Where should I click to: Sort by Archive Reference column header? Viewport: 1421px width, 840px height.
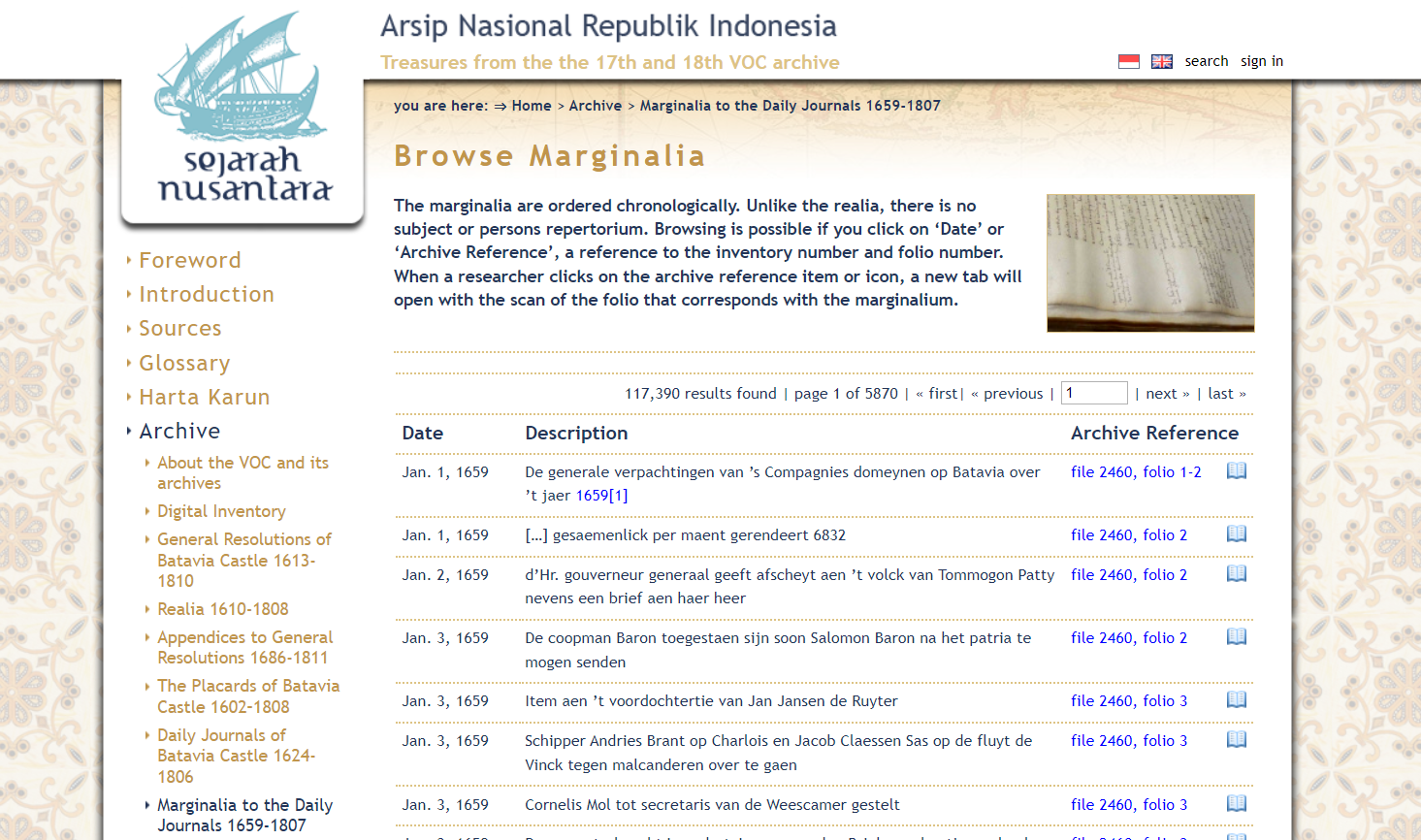(1154, 433)
